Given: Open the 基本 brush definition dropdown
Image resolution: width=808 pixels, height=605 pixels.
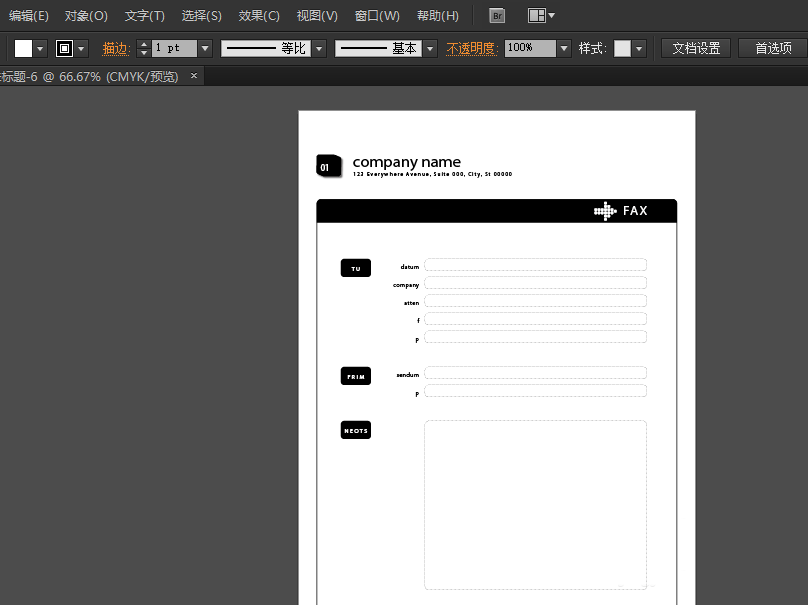Looking at the screenshot, I should tap(430, 48).
